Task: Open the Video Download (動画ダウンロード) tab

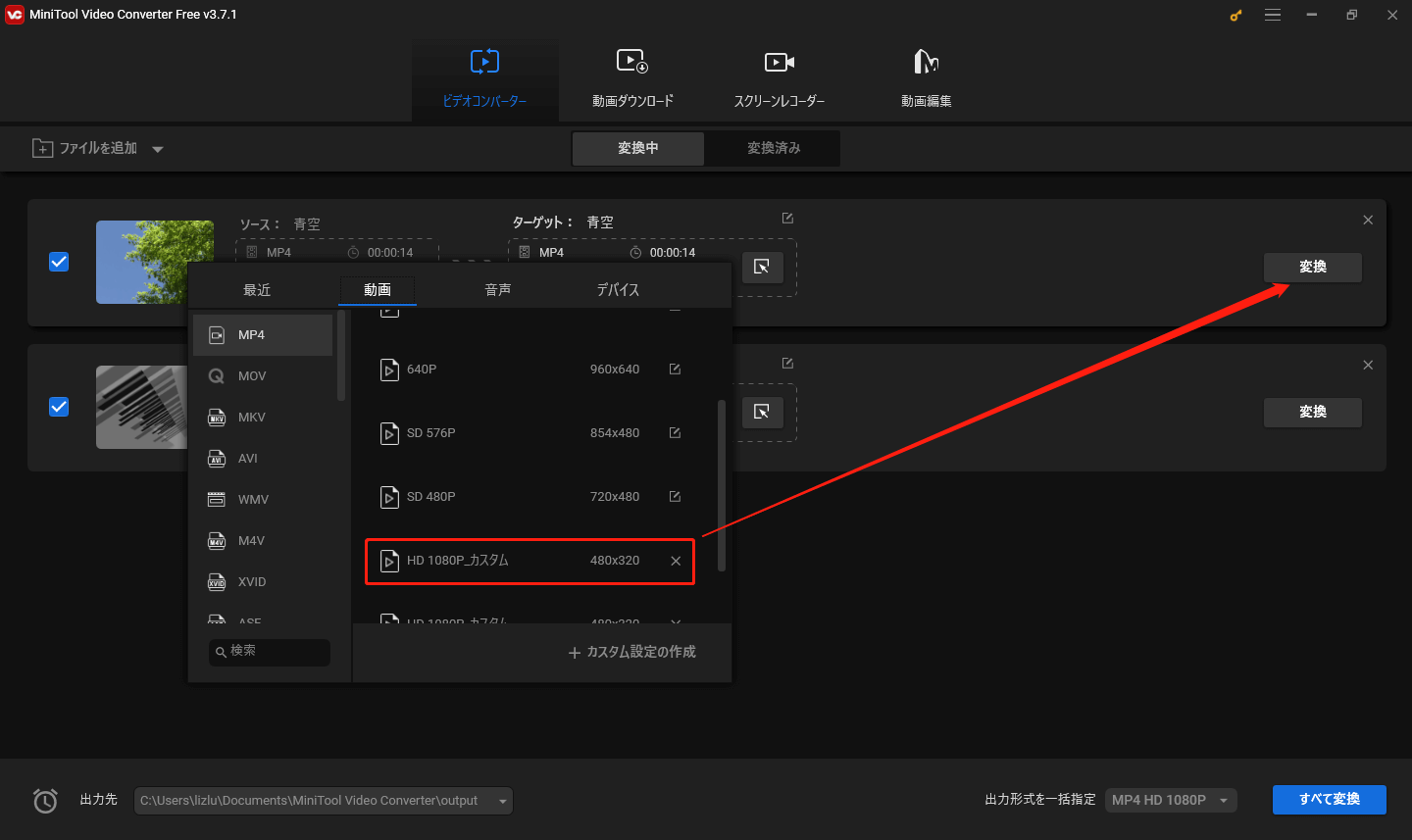Action: click(x=632, y=79)
